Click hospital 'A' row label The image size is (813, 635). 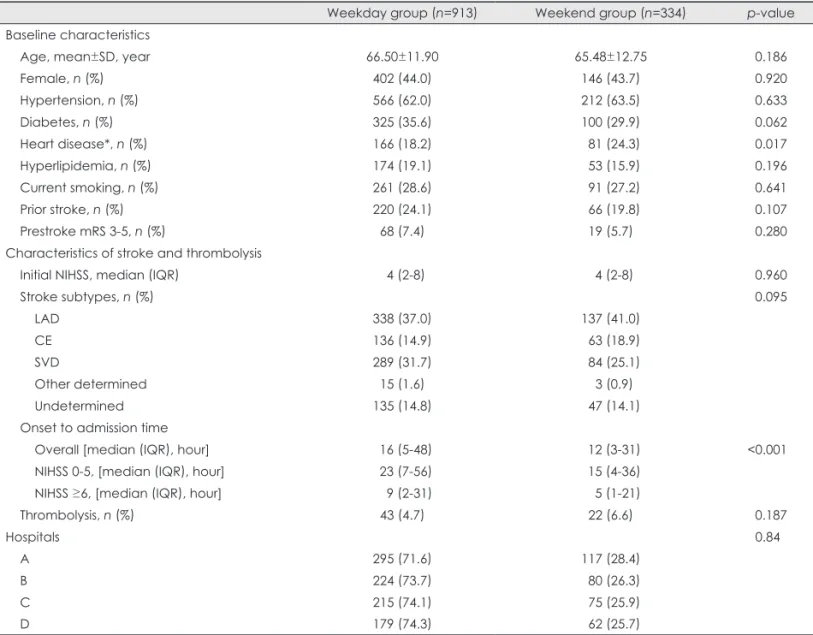point(24,559)
